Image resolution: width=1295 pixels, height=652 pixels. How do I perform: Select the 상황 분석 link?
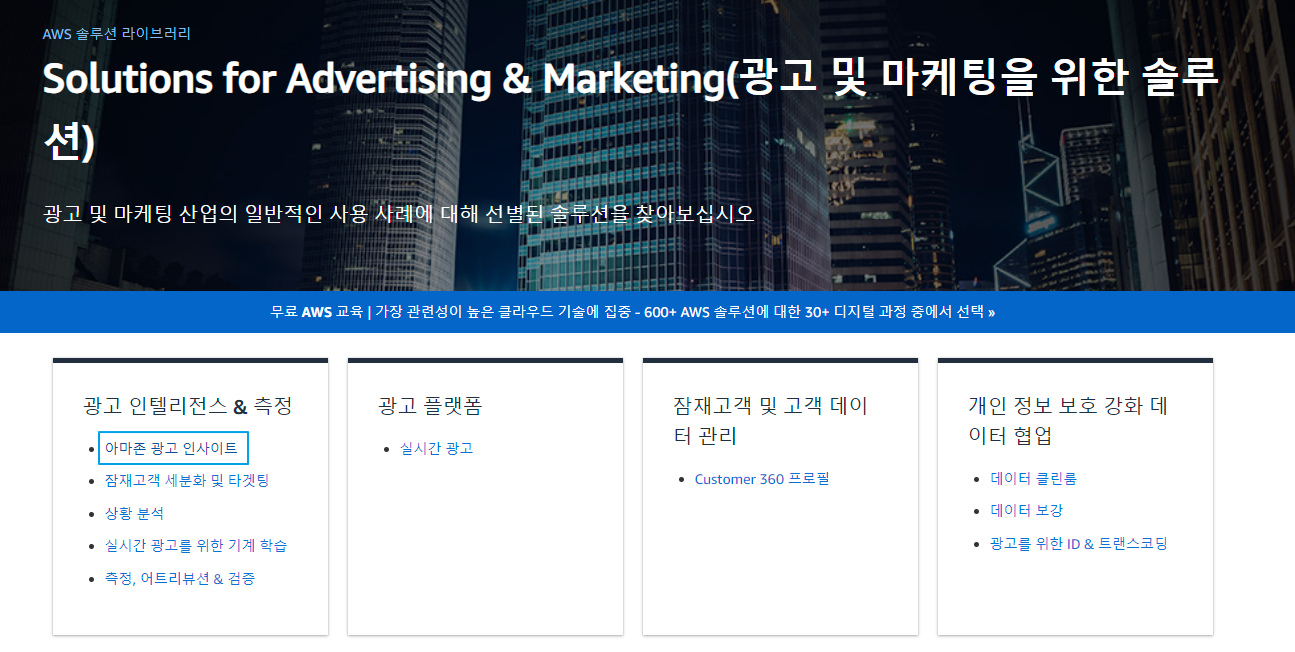(134, 513)
